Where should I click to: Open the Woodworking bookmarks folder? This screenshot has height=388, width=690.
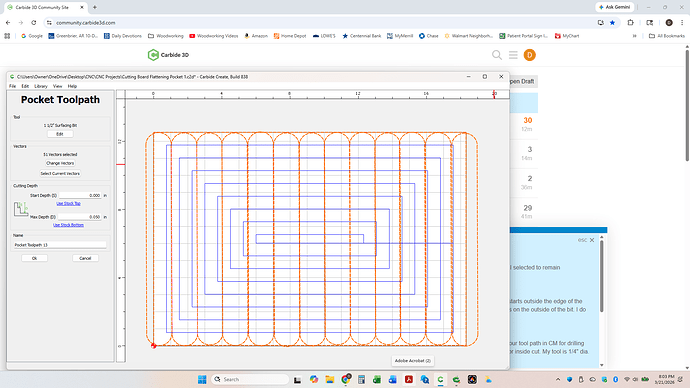pos(165,36)
